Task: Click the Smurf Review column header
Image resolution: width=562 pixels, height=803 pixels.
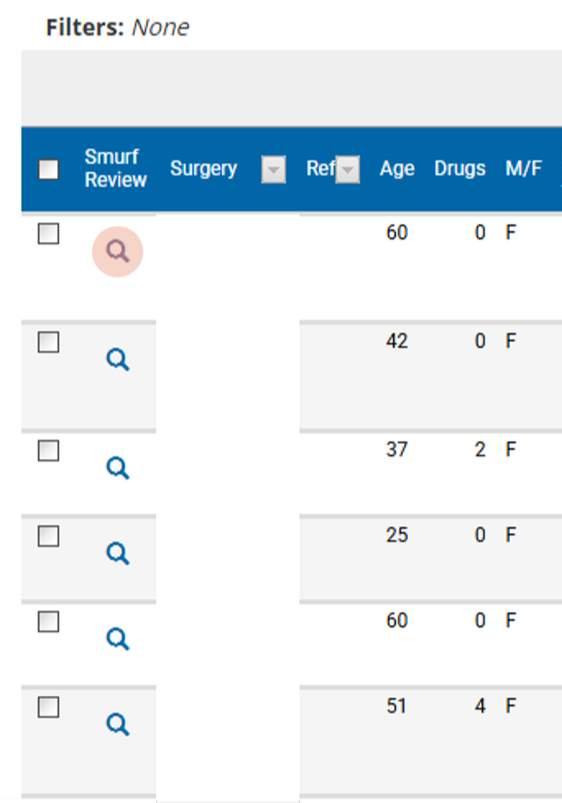Action: 116,168
